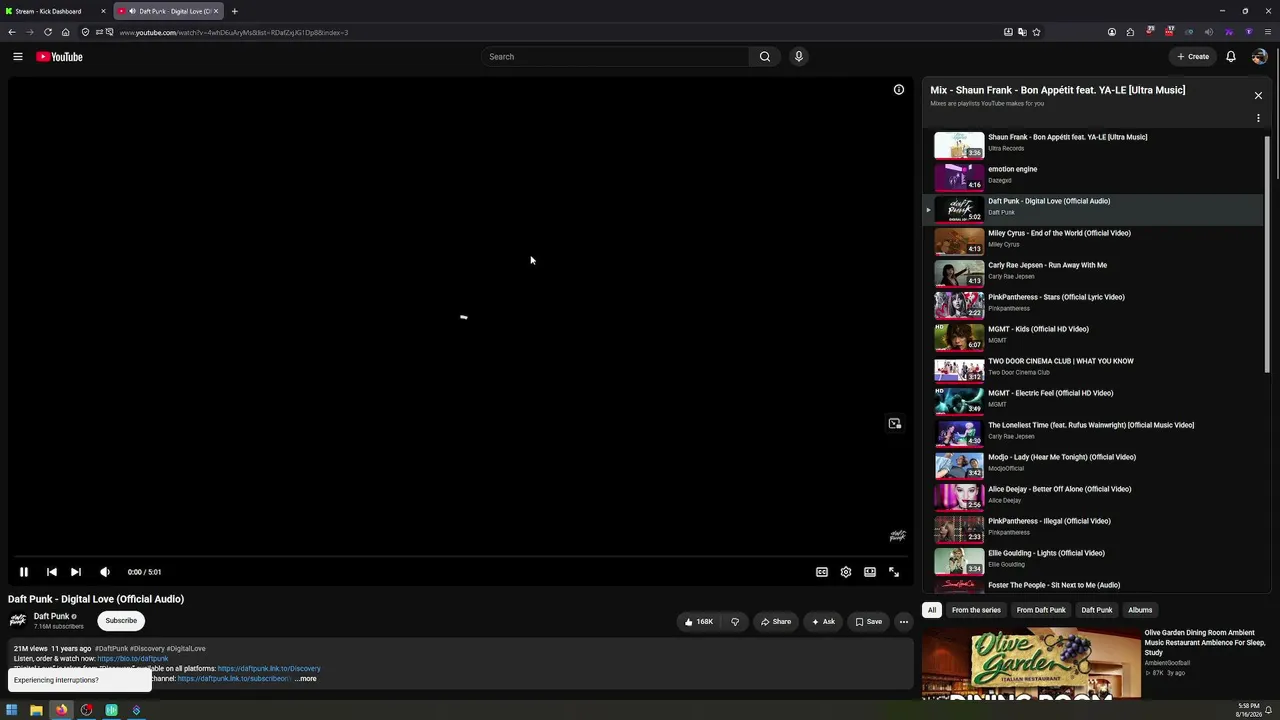This screenshot has width=1280, height=720.
Task: Select The Loneliest Time in the playlist
Action: click(x=1093, y=433)
